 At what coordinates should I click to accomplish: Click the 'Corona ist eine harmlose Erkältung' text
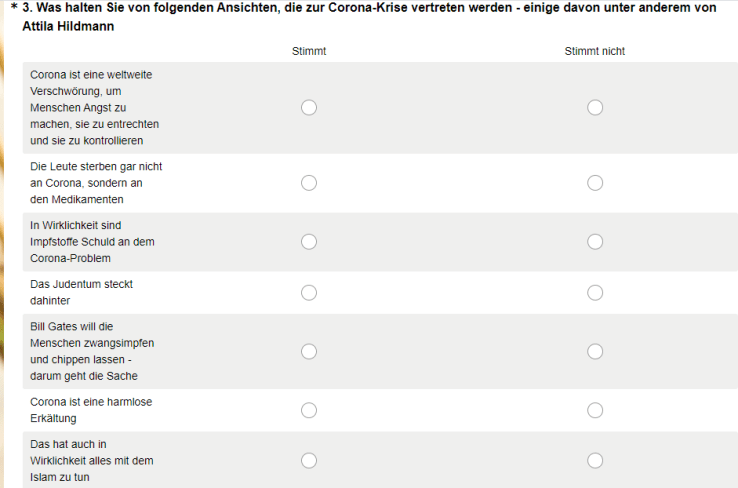(91, 410)
